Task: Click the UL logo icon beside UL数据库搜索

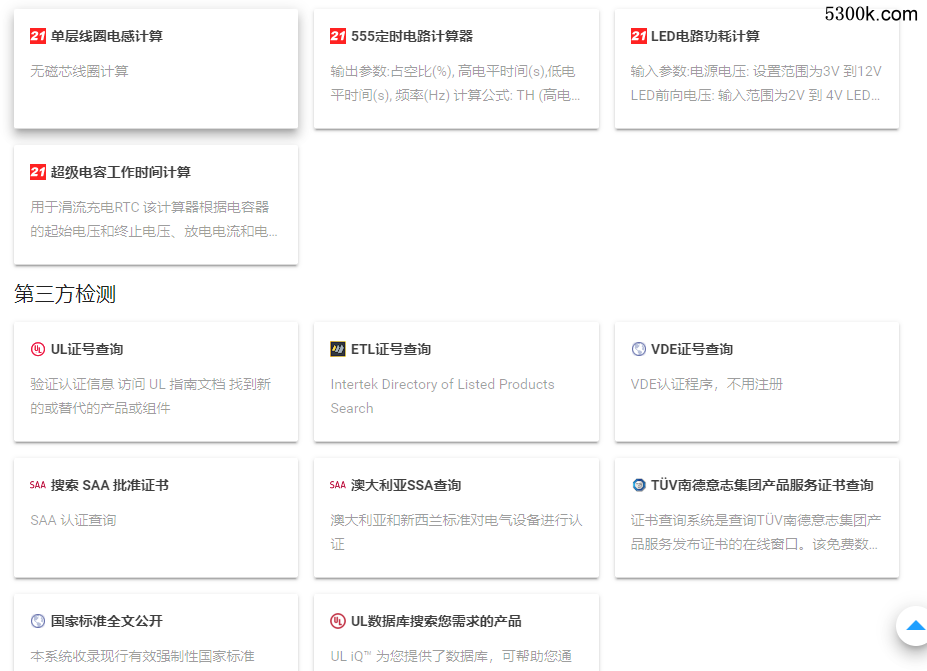Action: [x=338, y=621]
